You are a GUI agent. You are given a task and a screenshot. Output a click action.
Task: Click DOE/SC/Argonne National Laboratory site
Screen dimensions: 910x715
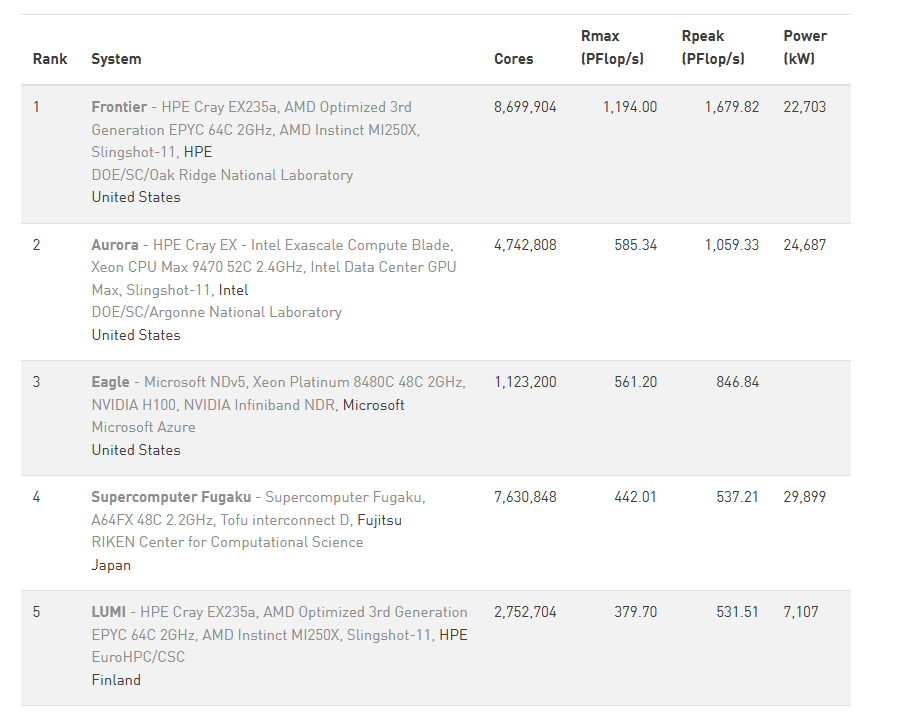coord(216,312)
